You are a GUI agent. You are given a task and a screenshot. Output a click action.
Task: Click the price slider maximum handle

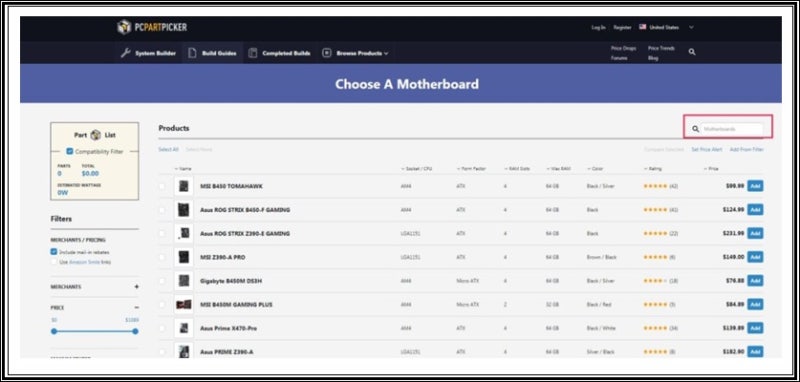[x=135, y=332]
